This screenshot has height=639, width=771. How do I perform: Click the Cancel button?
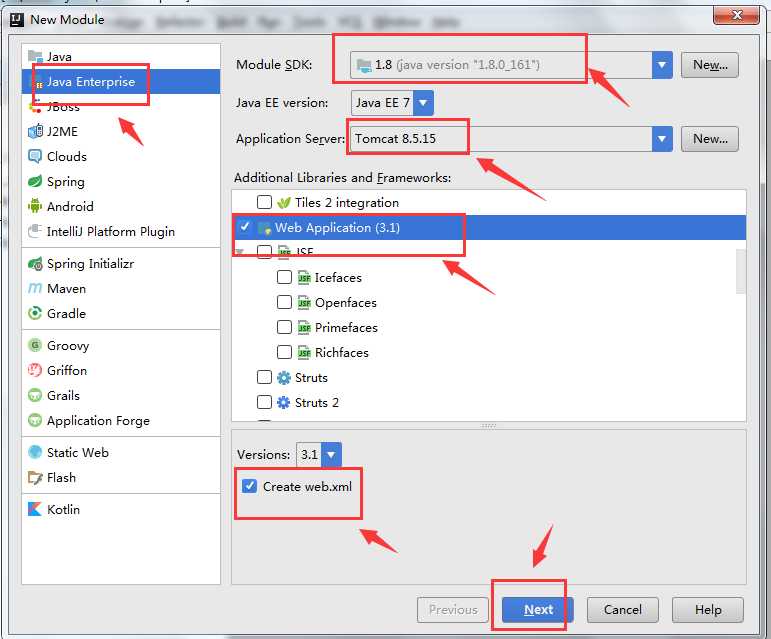point(623,610)
